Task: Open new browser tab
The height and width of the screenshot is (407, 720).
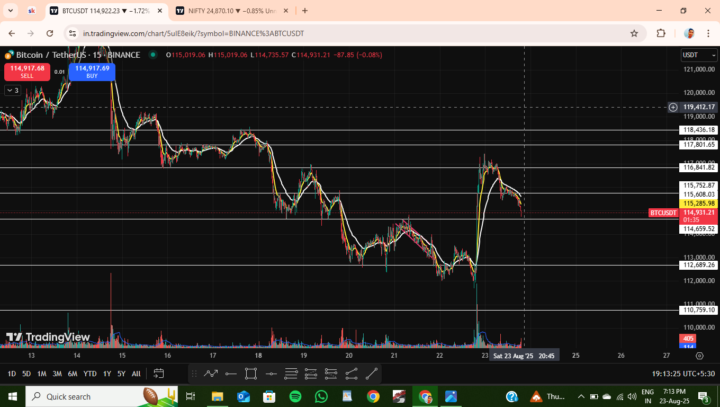Action: 305,11
